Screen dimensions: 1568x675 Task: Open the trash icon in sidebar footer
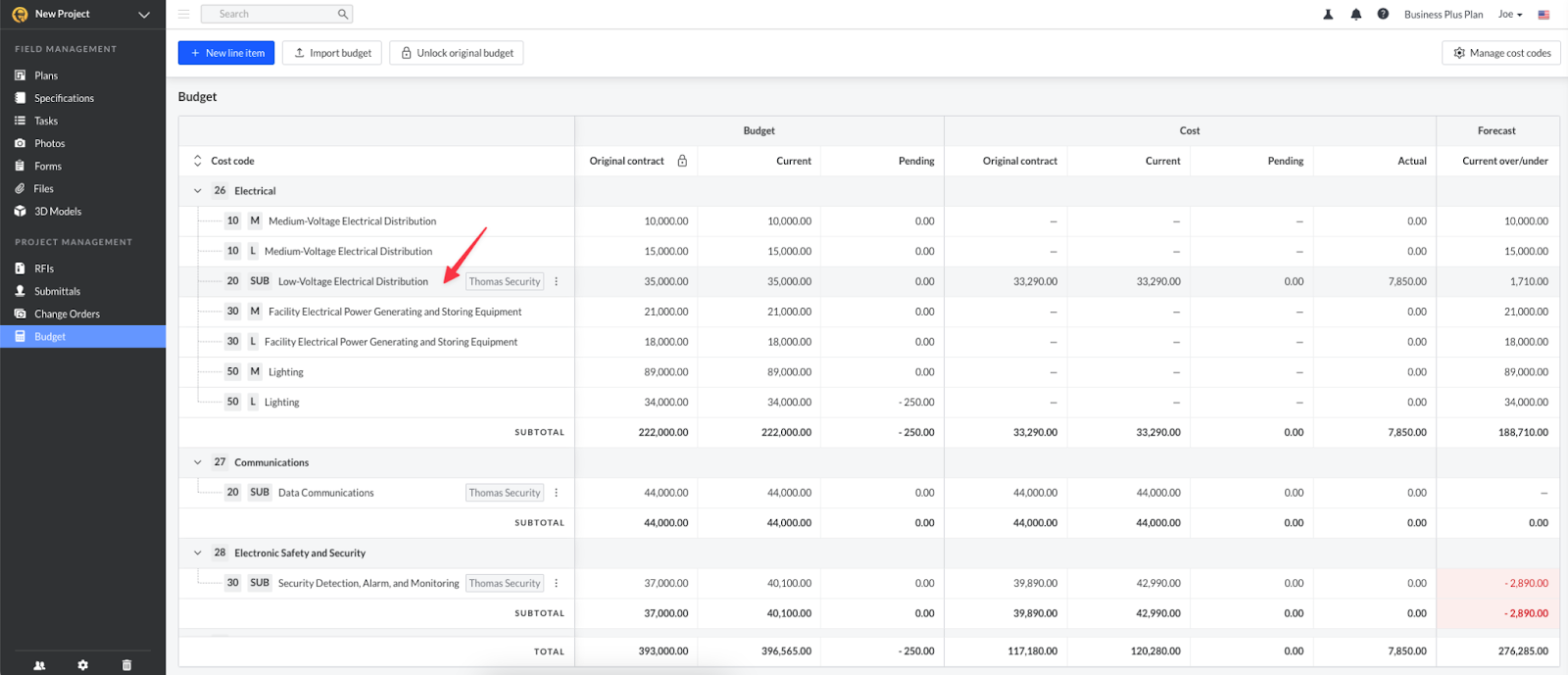126,665
